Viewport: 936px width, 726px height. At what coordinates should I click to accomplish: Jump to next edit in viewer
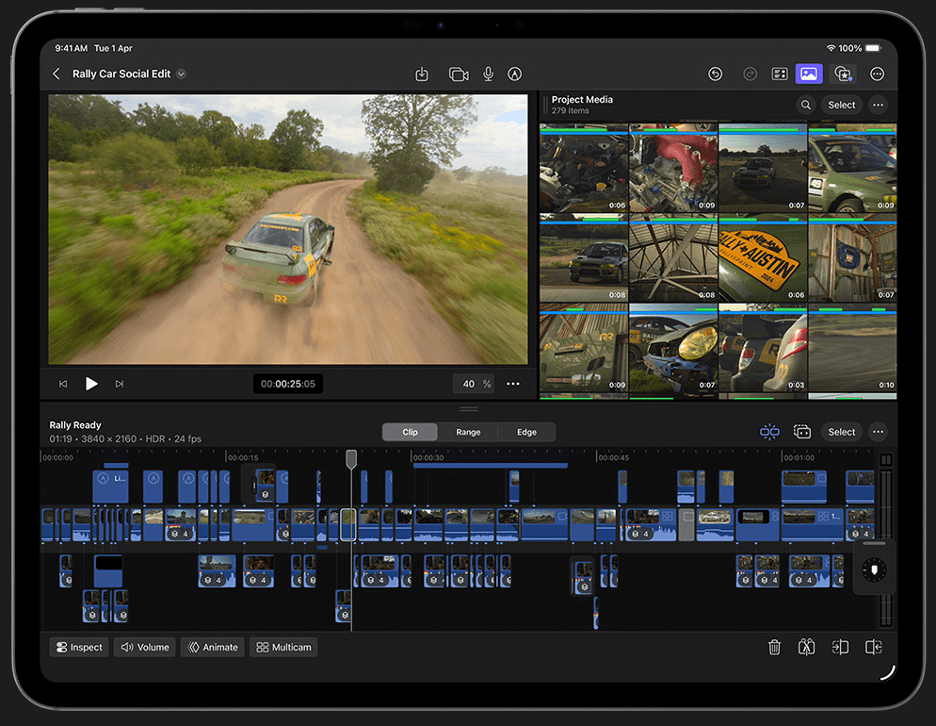pos(119,384)
